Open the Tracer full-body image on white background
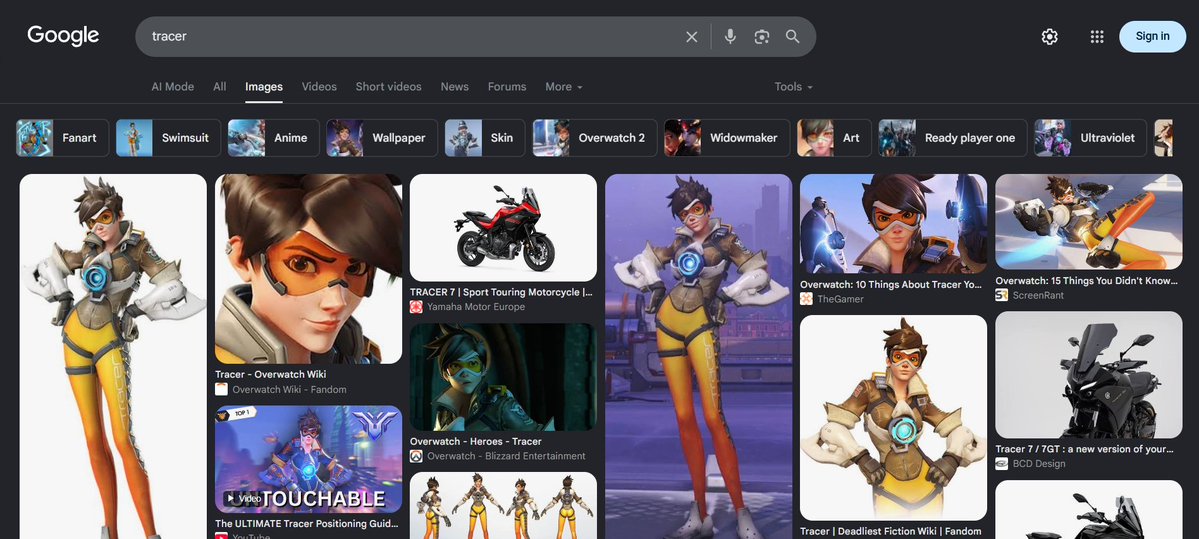This screenshot has width=1199, height=539. (x=113, y=356)
